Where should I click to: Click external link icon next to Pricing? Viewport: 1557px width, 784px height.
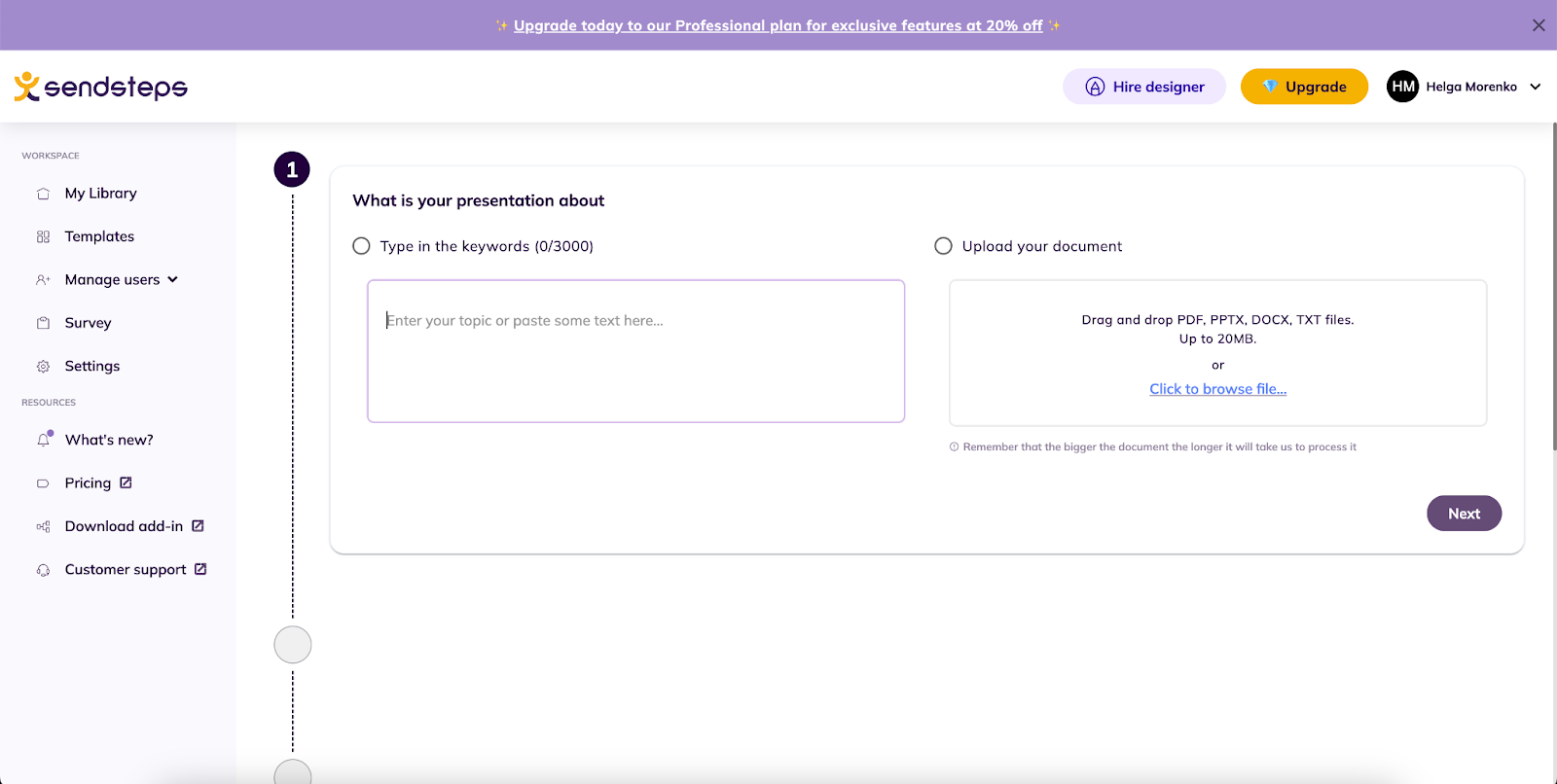point(126,482)
